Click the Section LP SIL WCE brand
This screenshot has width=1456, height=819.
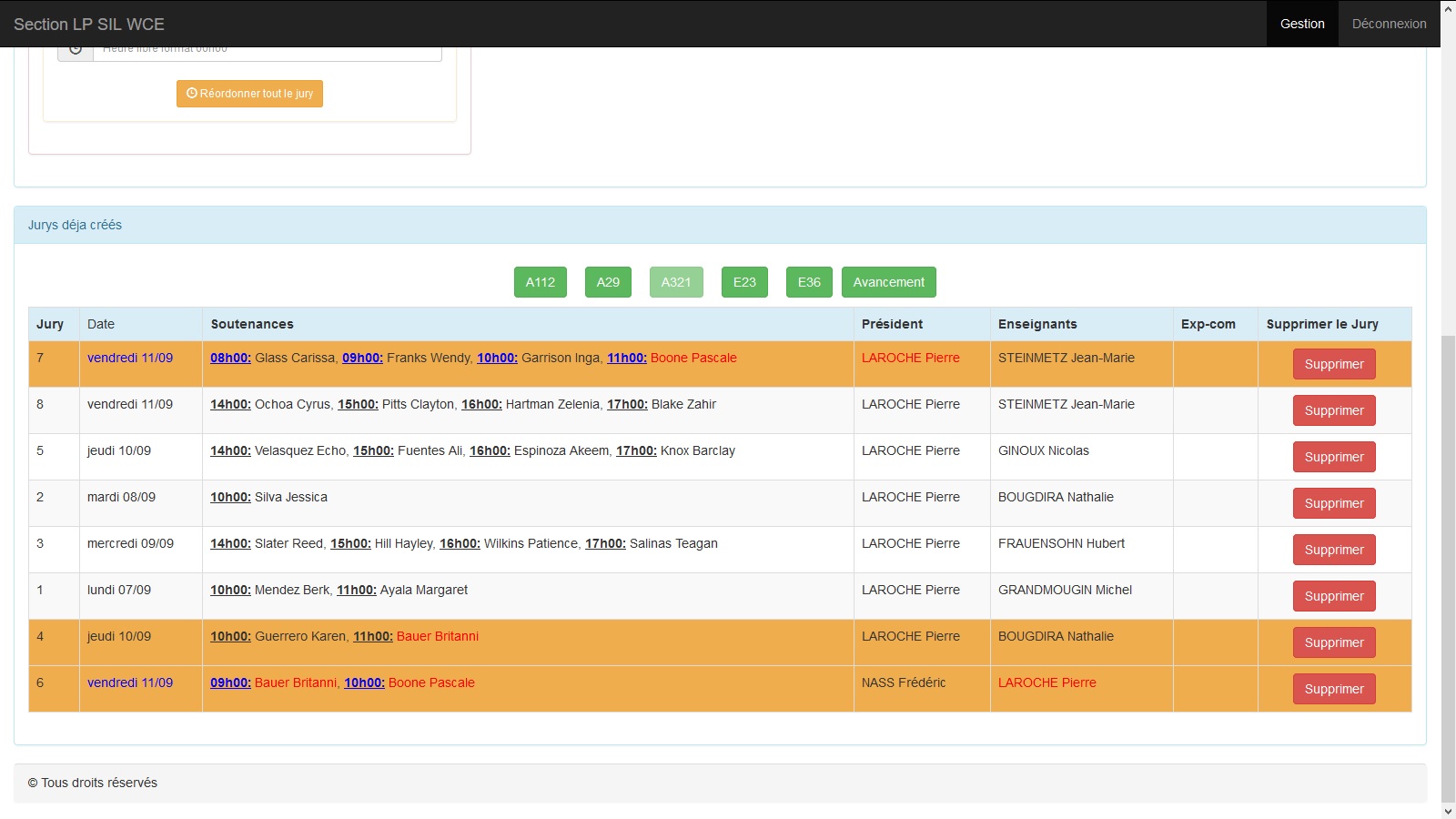[89, 25]
